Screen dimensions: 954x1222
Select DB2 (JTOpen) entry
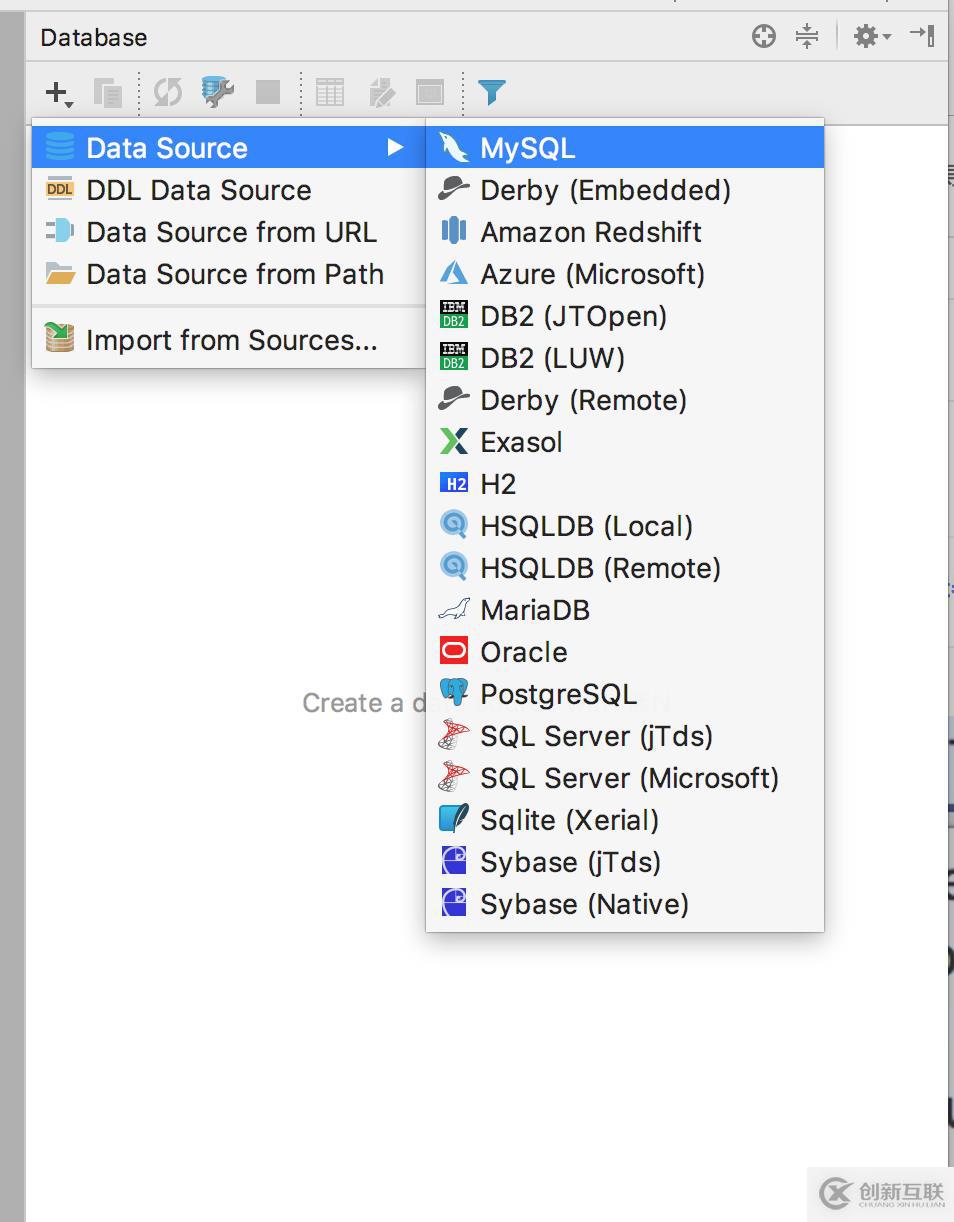tap(625, 316)
